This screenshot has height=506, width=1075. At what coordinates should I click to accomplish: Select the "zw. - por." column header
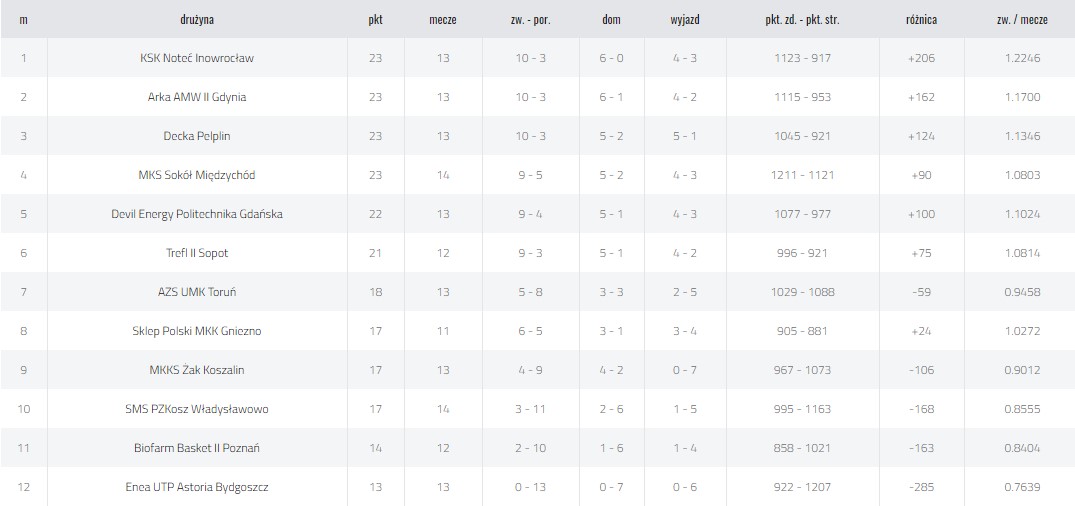(530, 19)
